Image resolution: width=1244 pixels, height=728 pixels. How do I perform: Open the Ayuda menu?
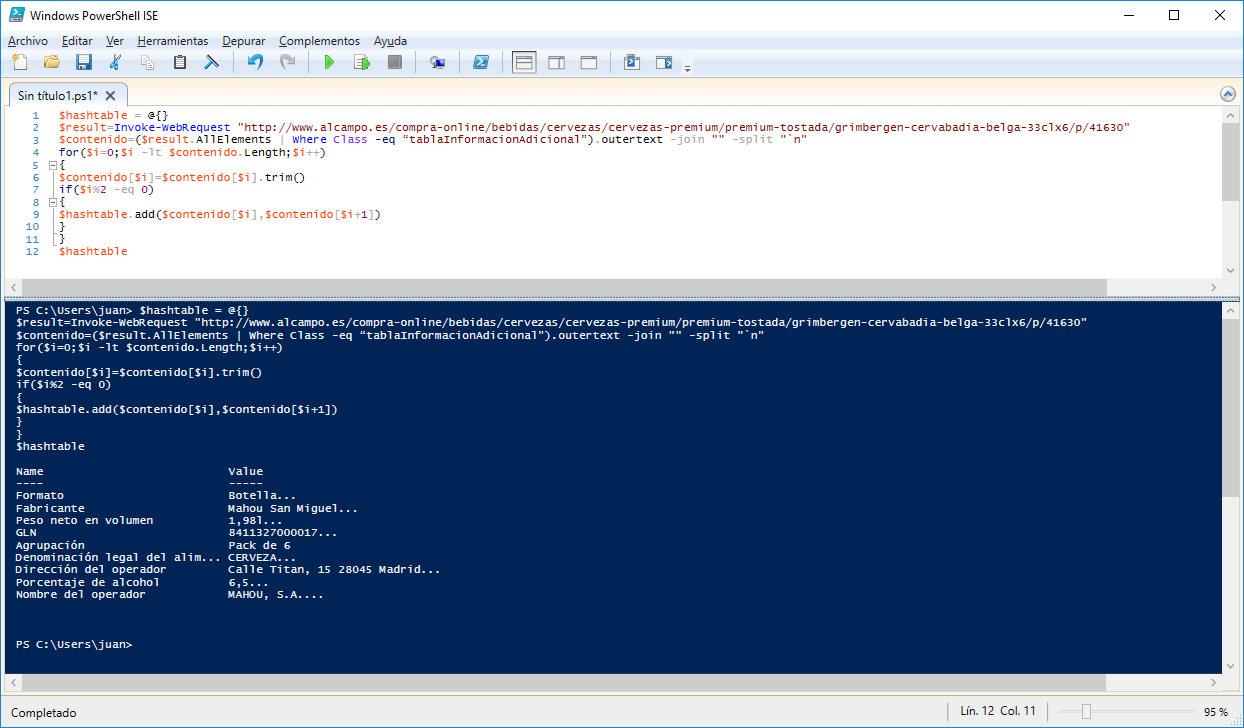390,41
